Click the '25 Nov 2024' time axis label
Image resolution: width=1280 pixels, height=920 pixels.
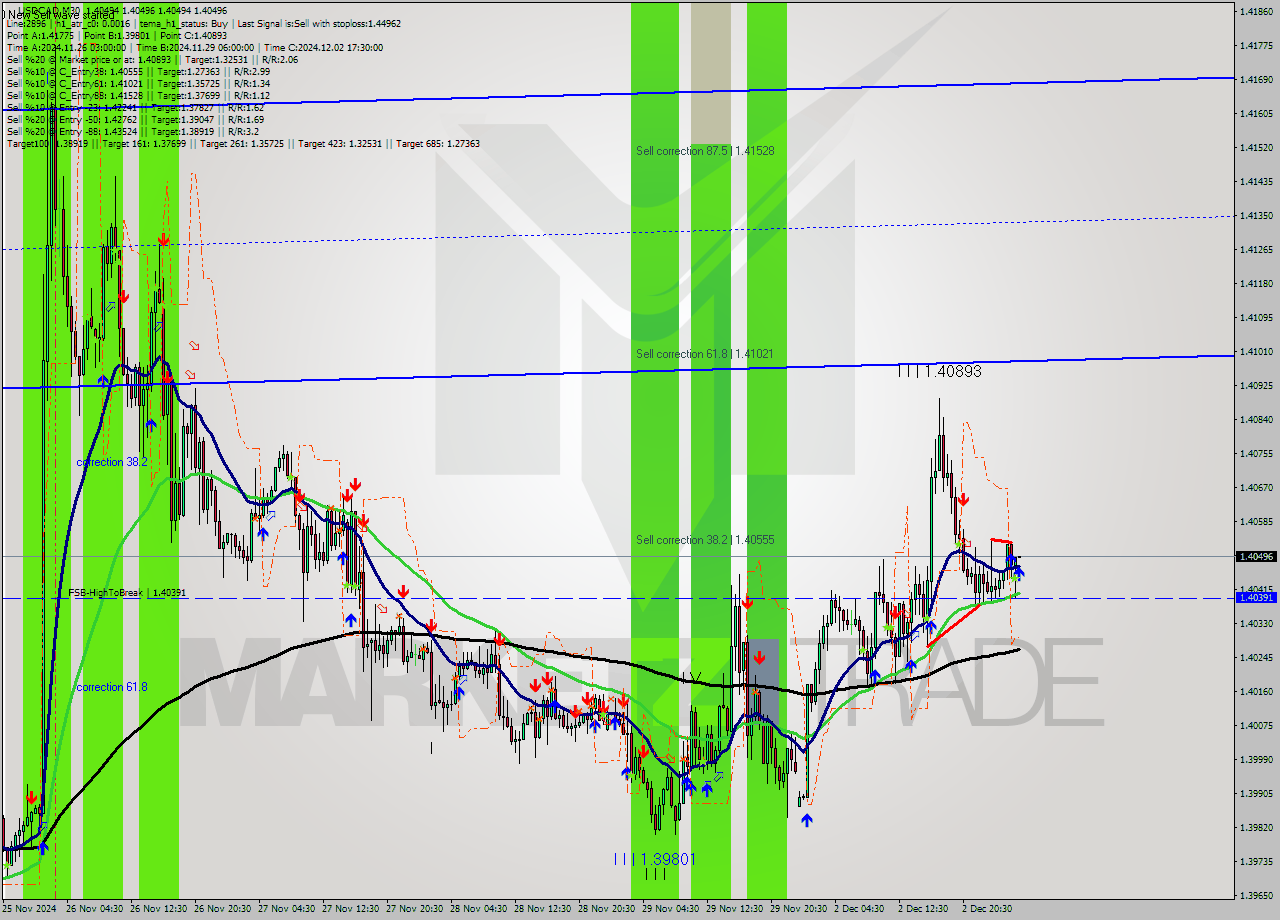[29, 909]
